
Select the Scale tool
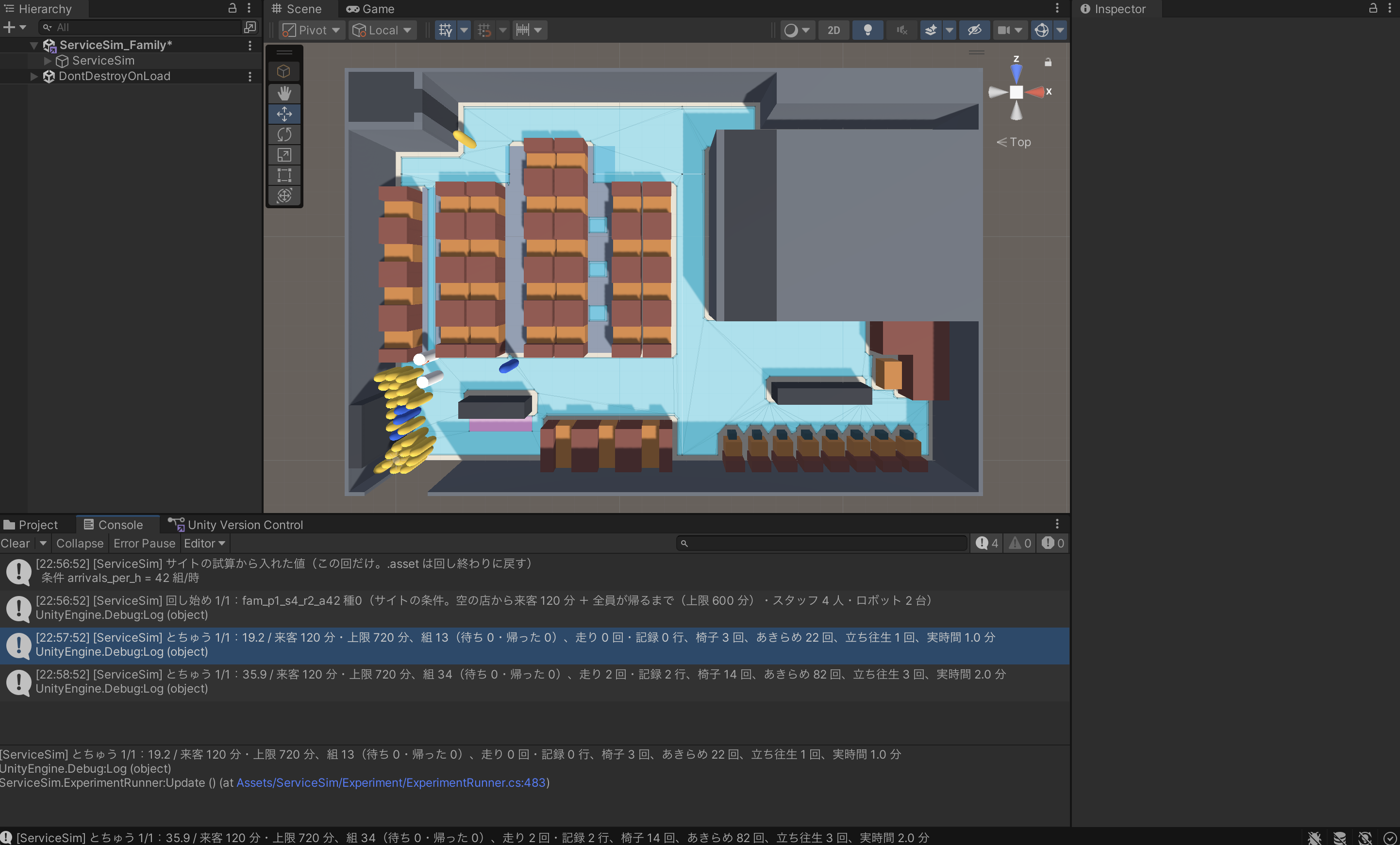[284, 154]
